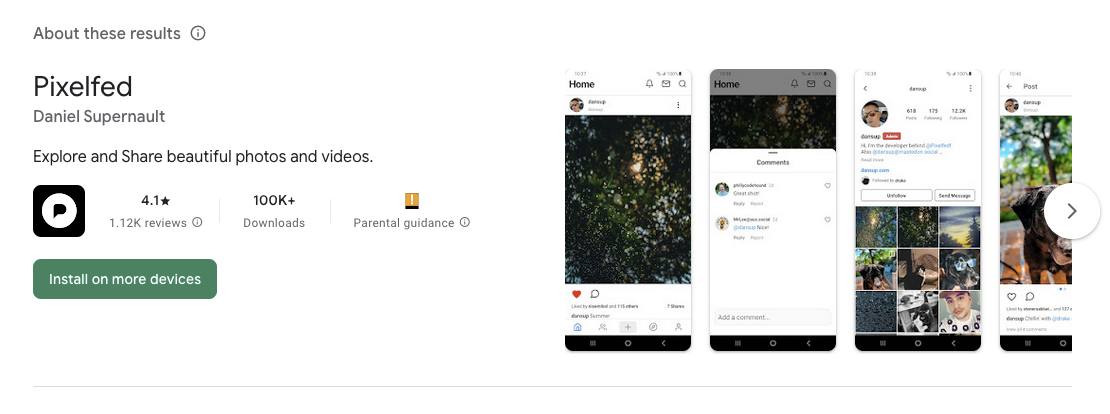Open Pixelfed app title
This screenshot has width=1110, height=414.
[x=83, y=86]
